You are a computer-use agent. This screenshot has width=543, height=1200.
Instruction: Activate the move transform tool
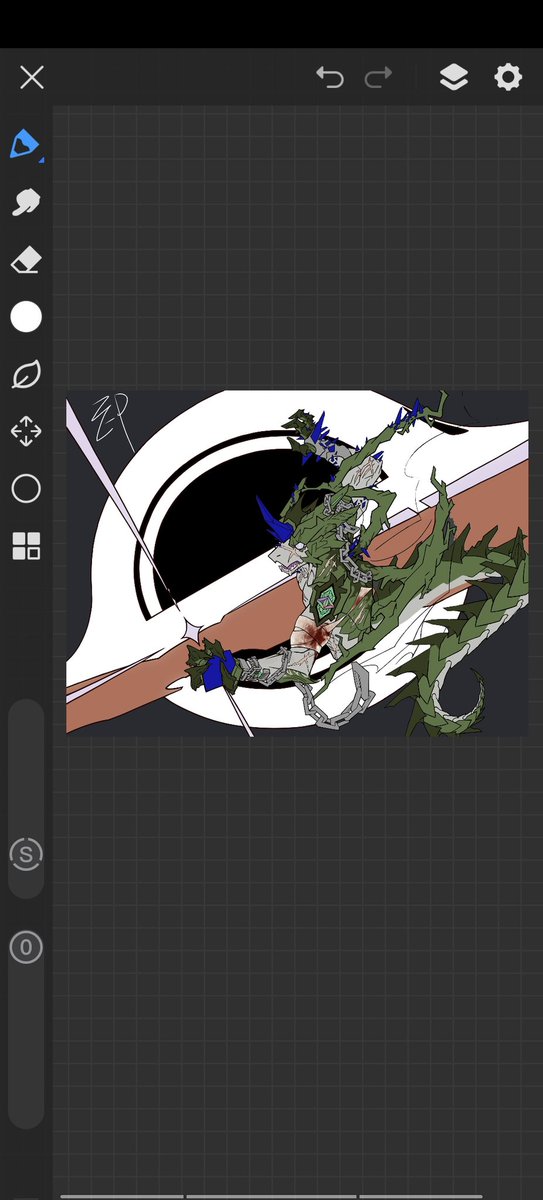26,432
